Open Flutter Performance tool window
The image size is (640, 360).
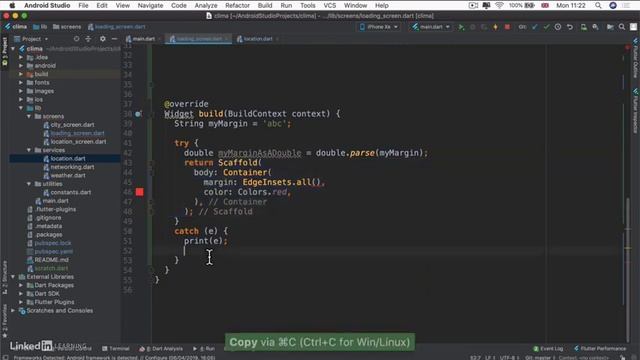coord(600,349)
